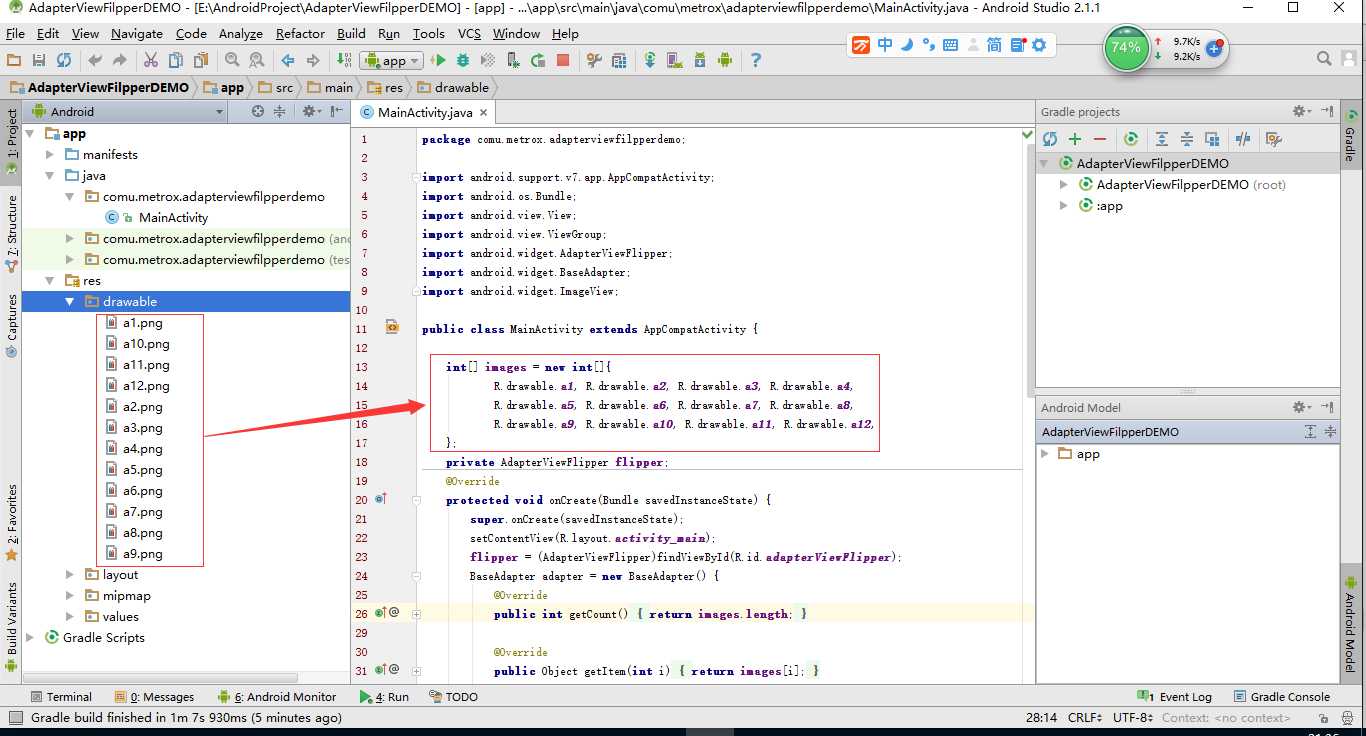The image size is (1366, 736).
Task: Expand Gradle Scripts node
Action: click(x=30, y=637)
